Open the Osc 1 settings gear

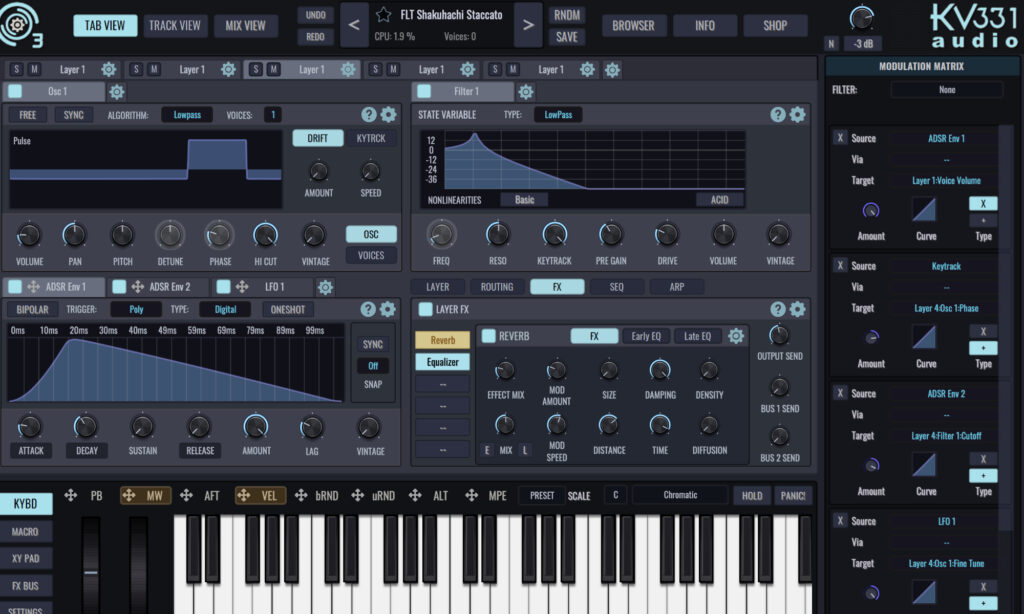point(115,90)
